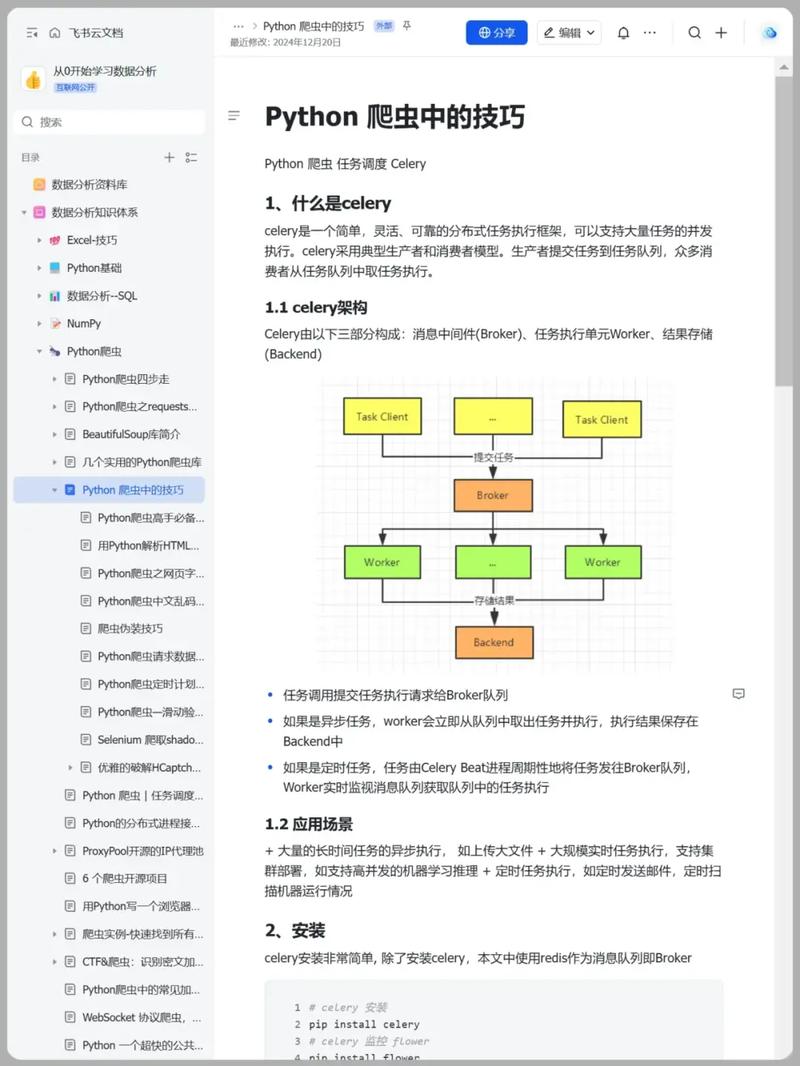Click the plus icon next to 目录
Image resolution: width=800 pixels, height=1066 pixels.
[170, 157]
